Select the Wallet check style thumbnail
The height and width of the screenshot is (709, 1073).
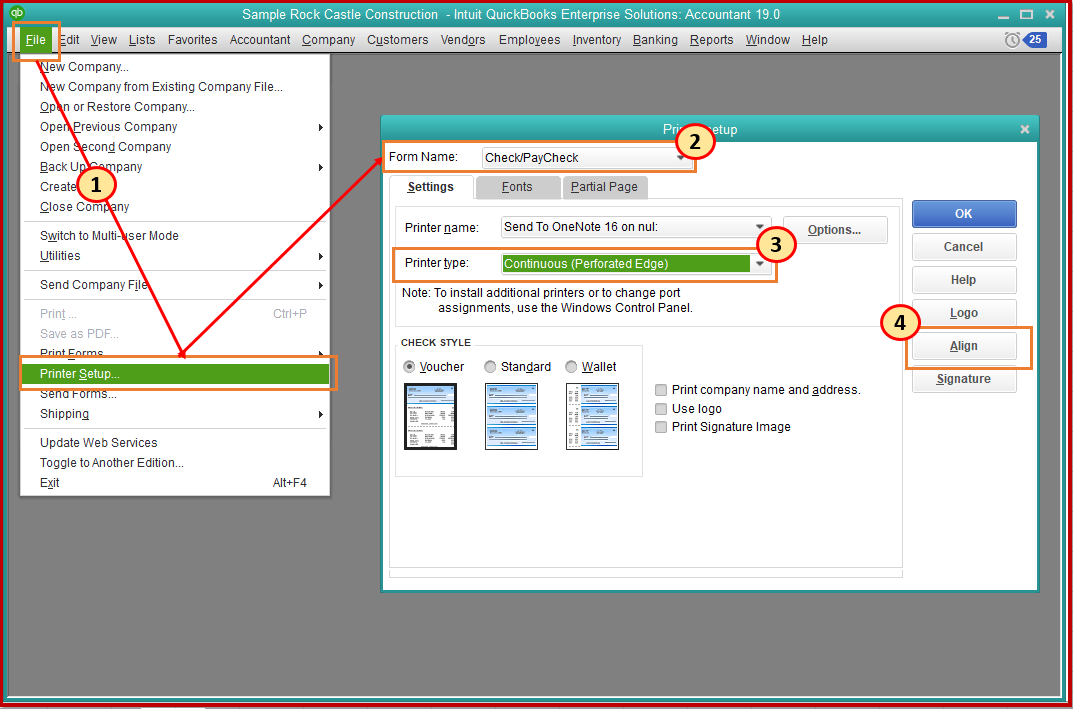593,416
